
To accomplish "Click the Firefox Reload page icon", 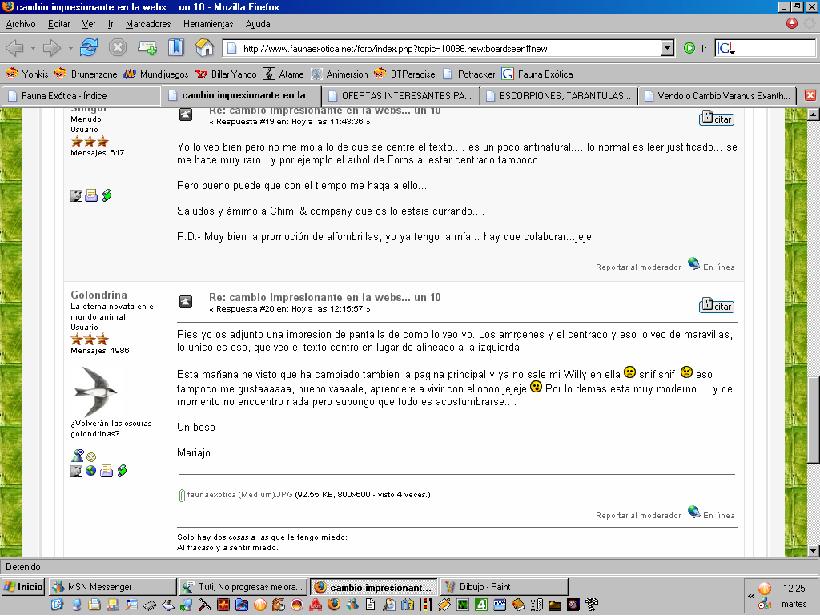I will click(x=89, y=47).
